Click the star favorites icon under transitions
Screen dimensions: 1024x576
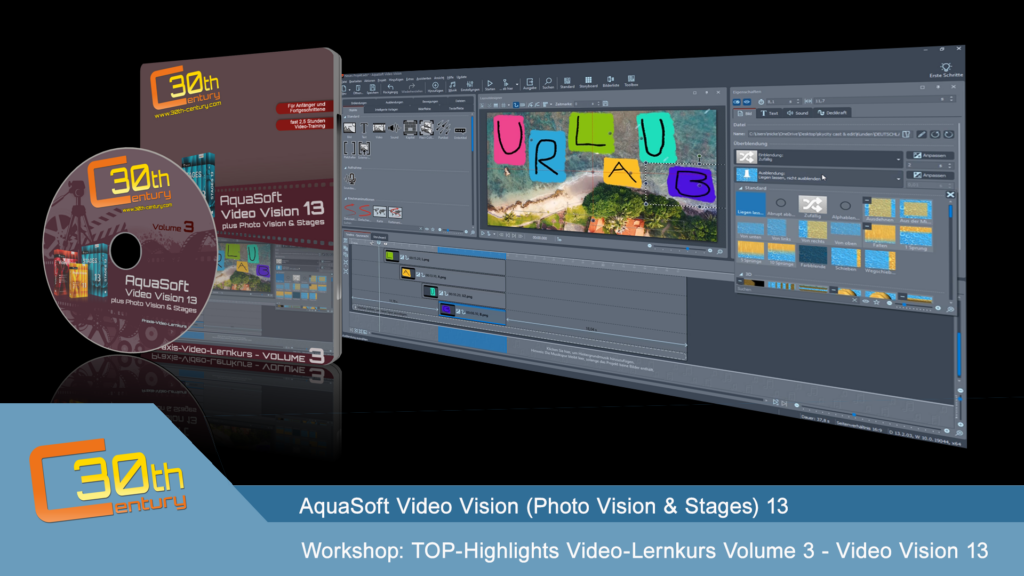coord(876,302)
